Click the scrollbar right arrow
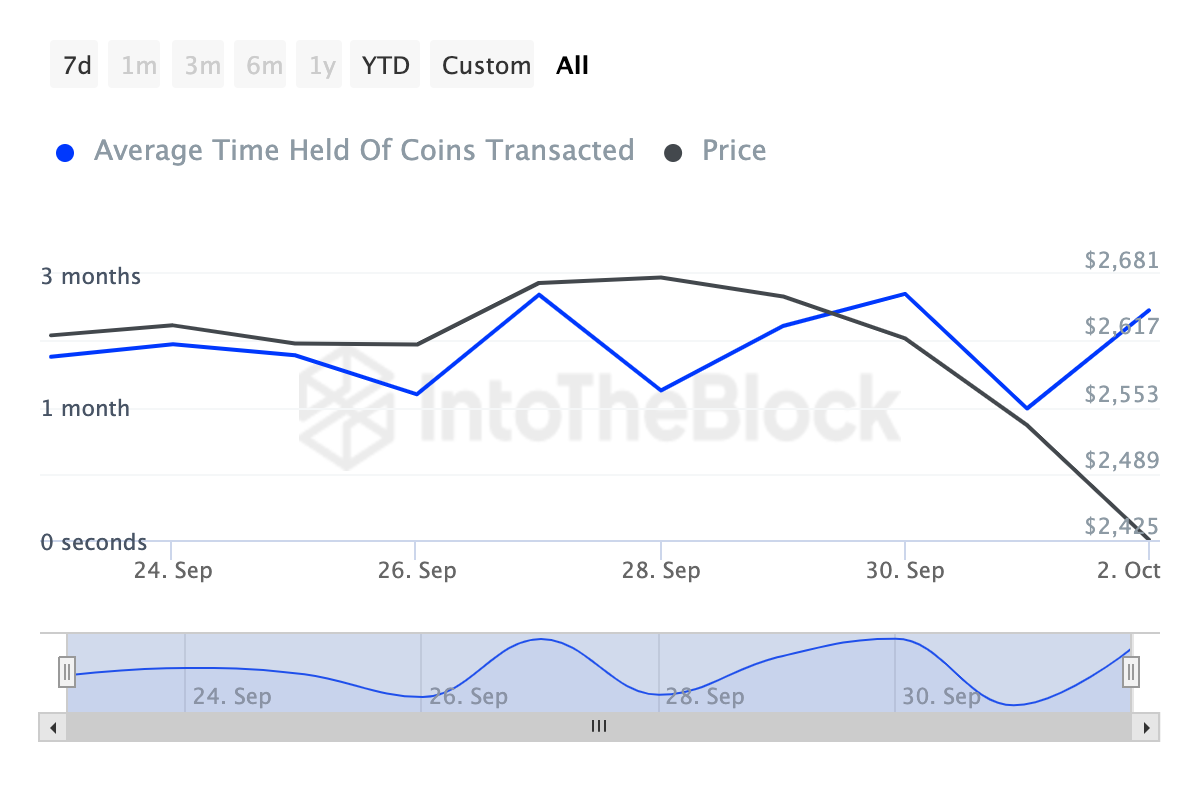 1146,727
